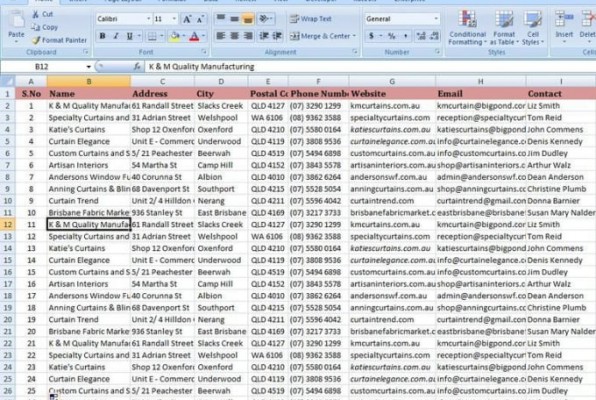The width and height of the screenshot is (596, 400).
Task: Increase decimal places
Action: pyautogui.click(x=421, y=36)
